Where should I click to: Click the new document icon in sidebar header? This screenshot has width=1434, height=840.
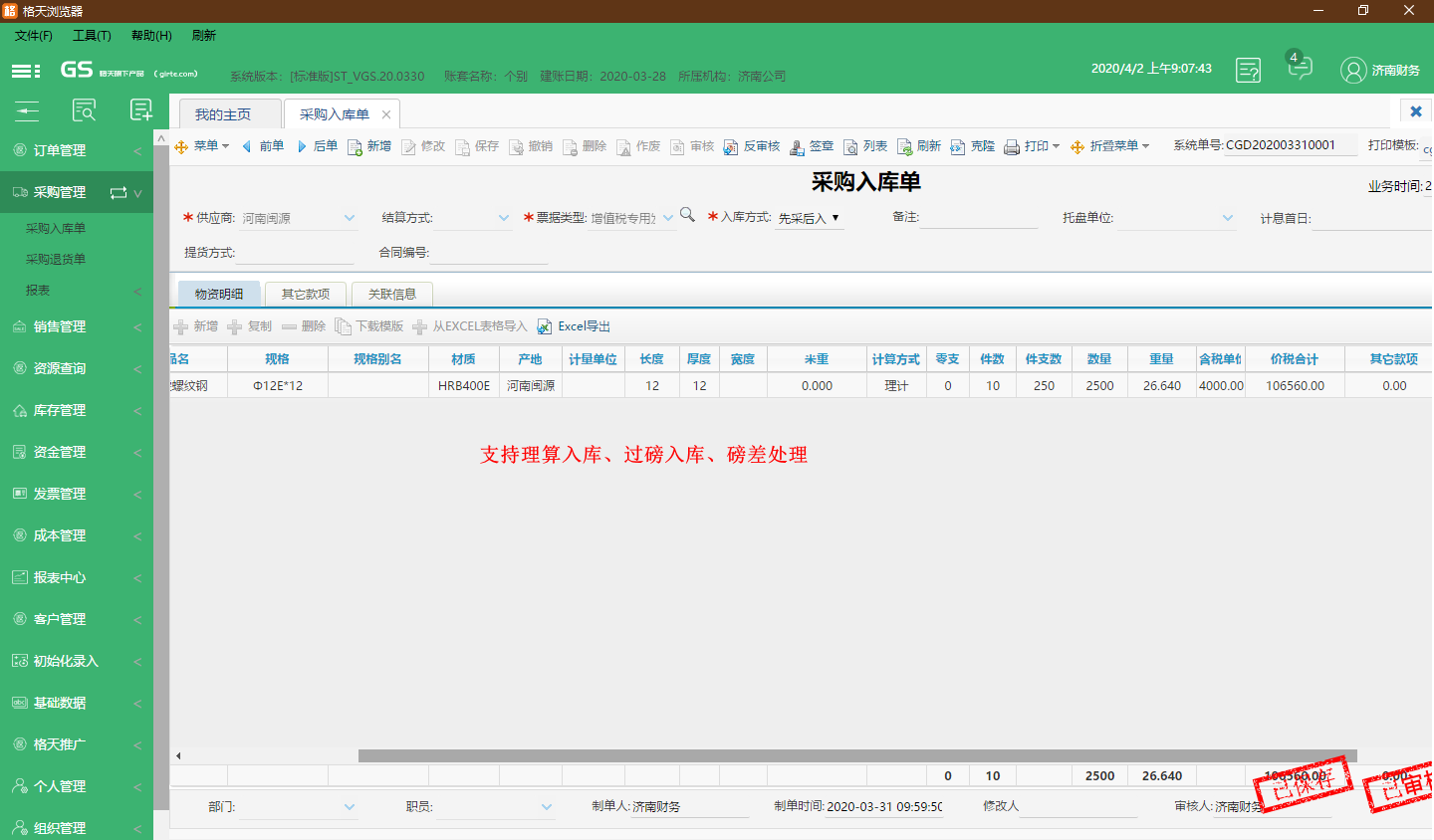[x=141, y=110]
